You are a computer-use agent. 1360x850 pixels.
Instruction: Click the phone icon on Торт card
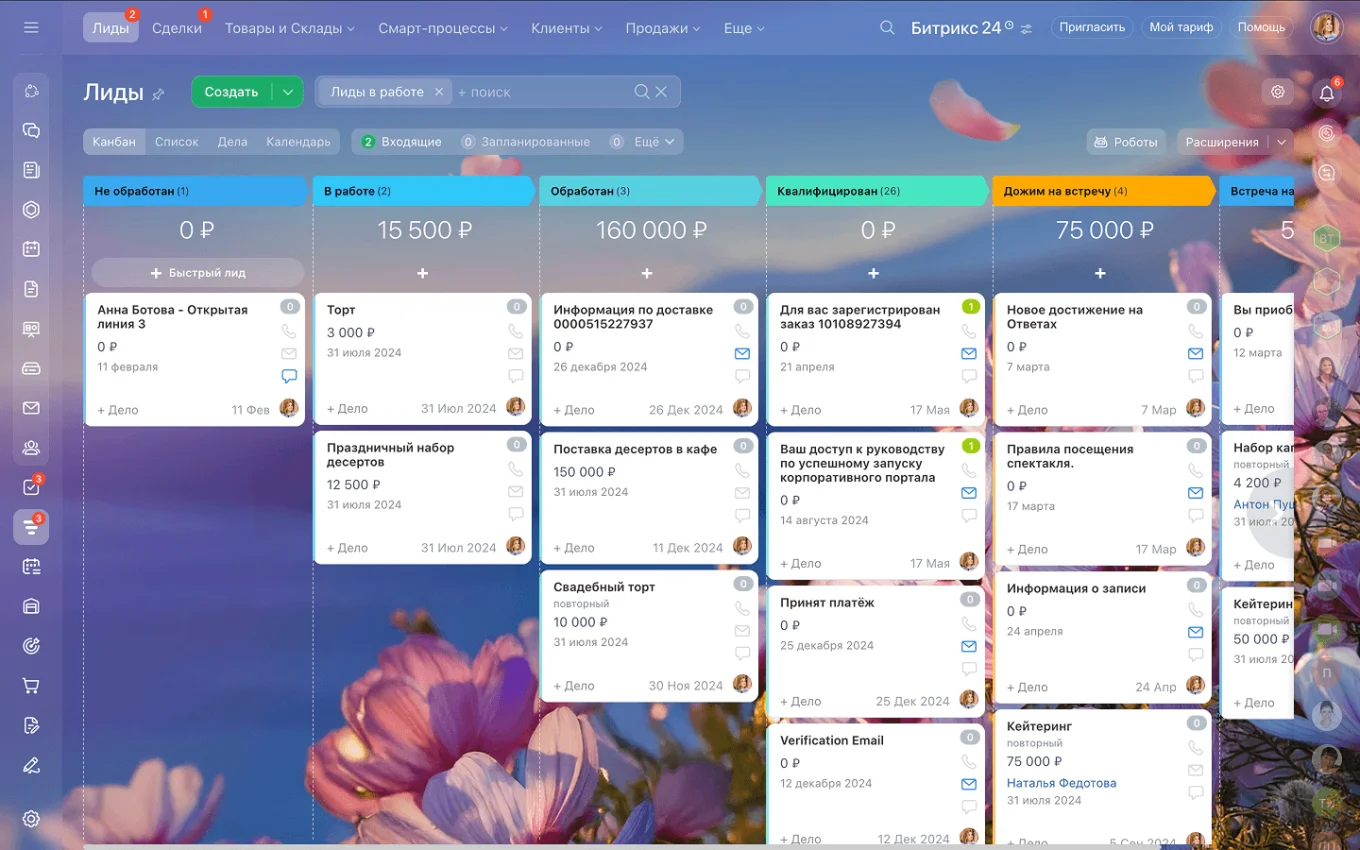[x=516, y=331]
